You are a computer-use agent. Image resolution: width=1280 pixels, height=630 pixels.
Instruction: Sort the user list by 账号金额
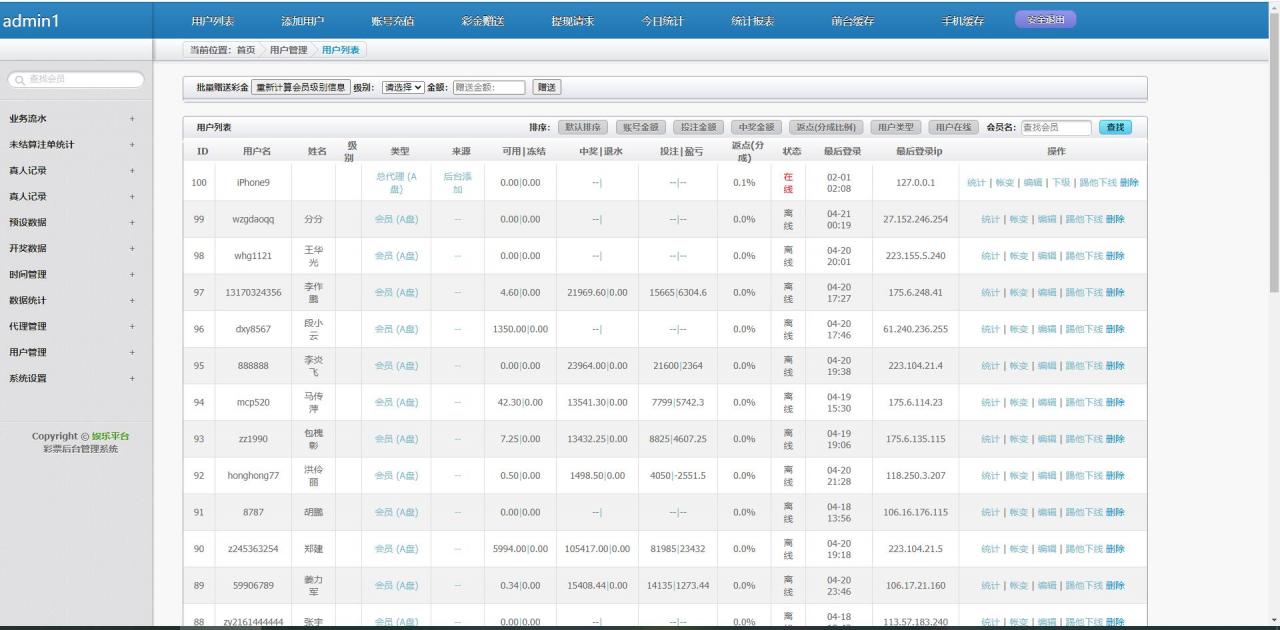(640, 127)
